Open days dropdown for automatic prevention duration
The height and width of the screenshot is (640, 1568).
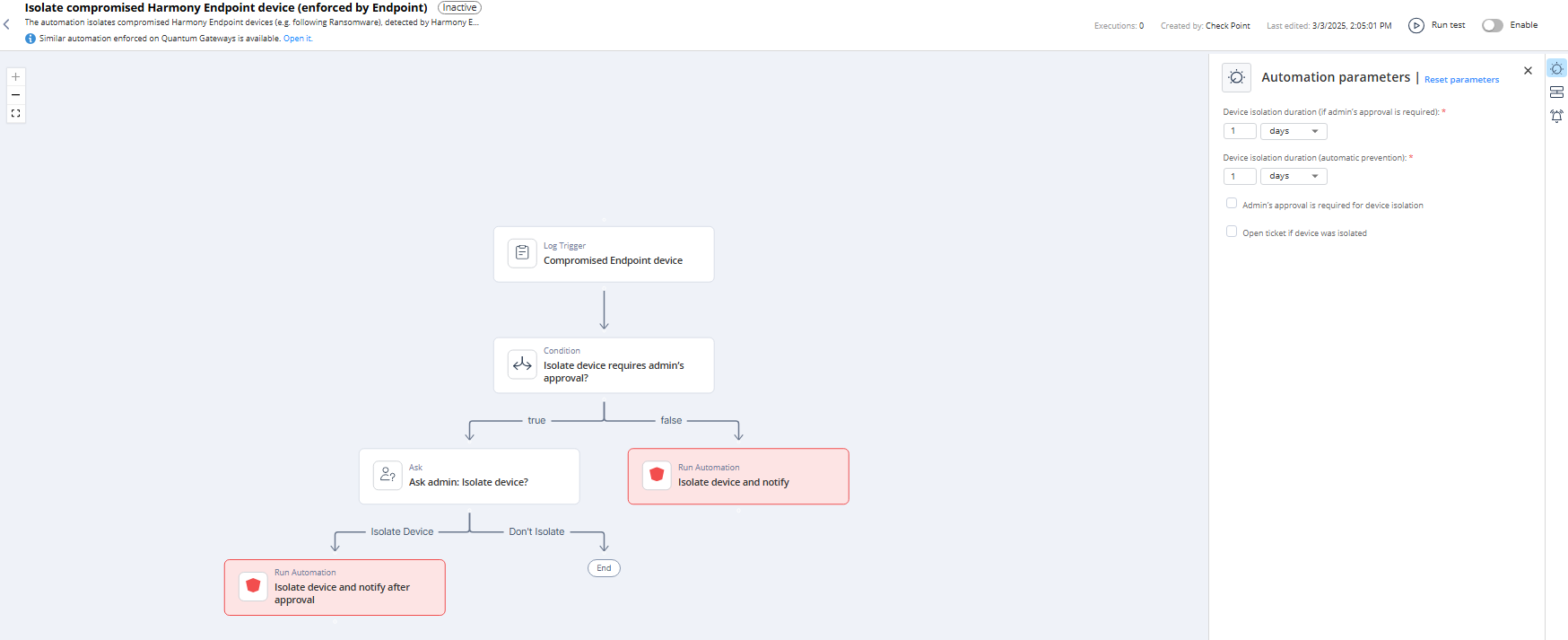pos(1294,176)
